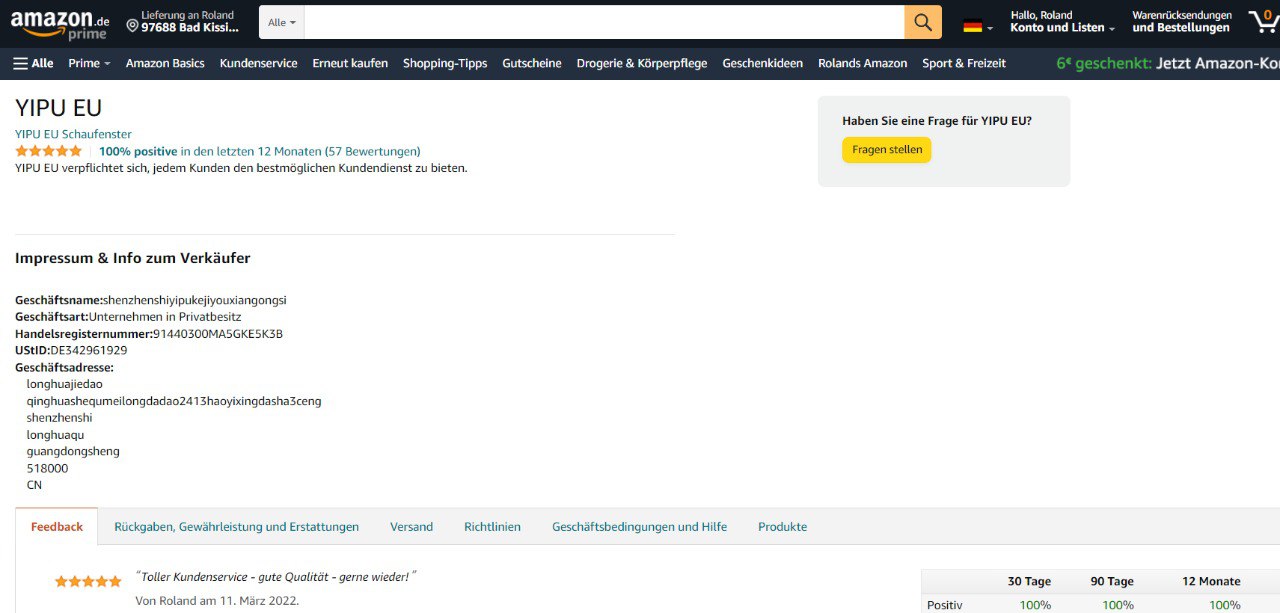Click the 30 Tage column header
Image resolution: width=1280 pixels, height=613 pixels.
pyautogui.click(x=1029, y=581)
